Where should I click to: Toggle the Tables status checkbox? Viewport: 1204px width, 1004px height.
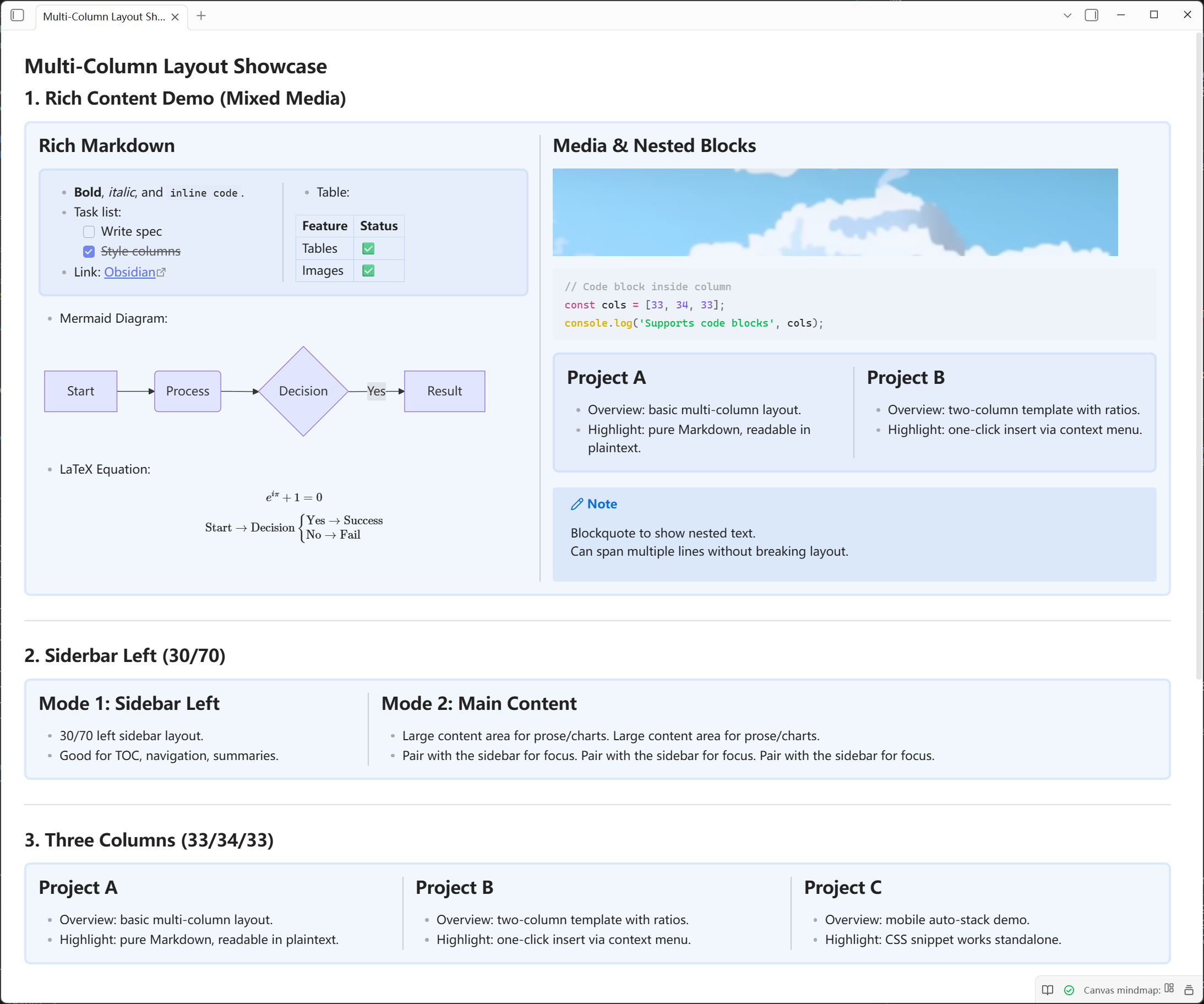click(368, 248)
